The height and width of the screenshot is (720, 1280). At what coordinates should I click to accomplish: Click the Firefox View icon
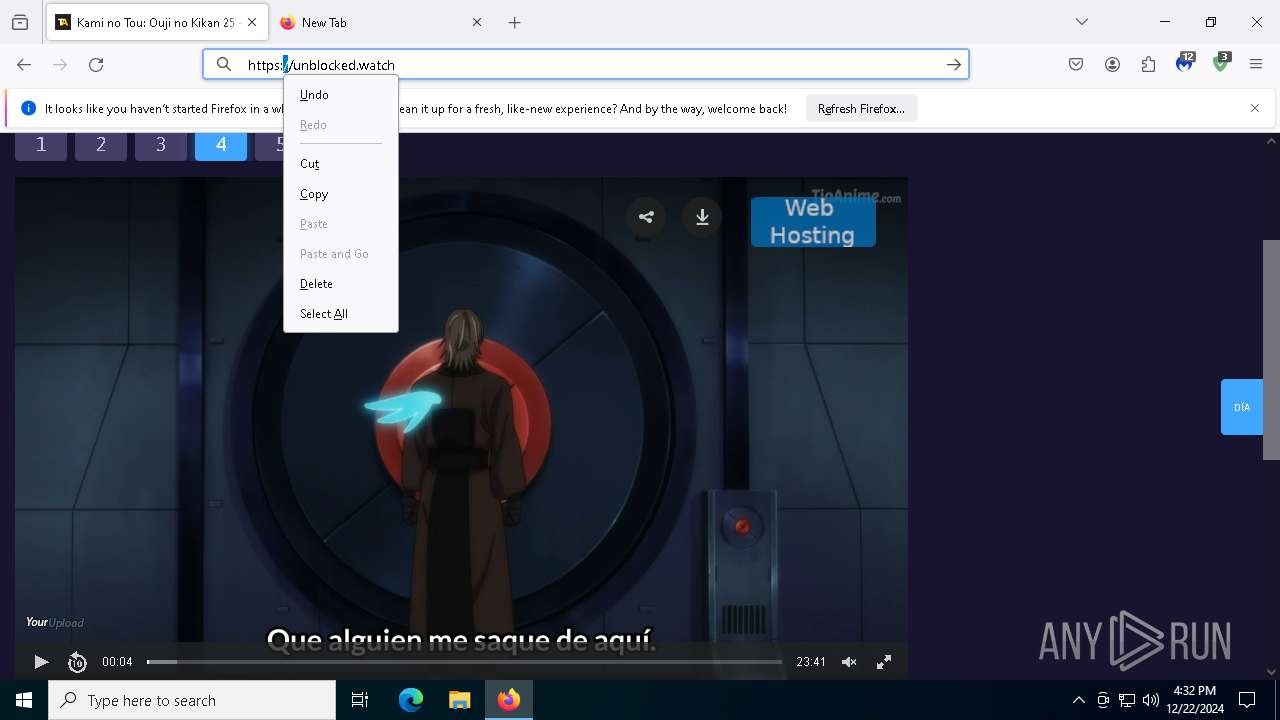pos(20,22)
